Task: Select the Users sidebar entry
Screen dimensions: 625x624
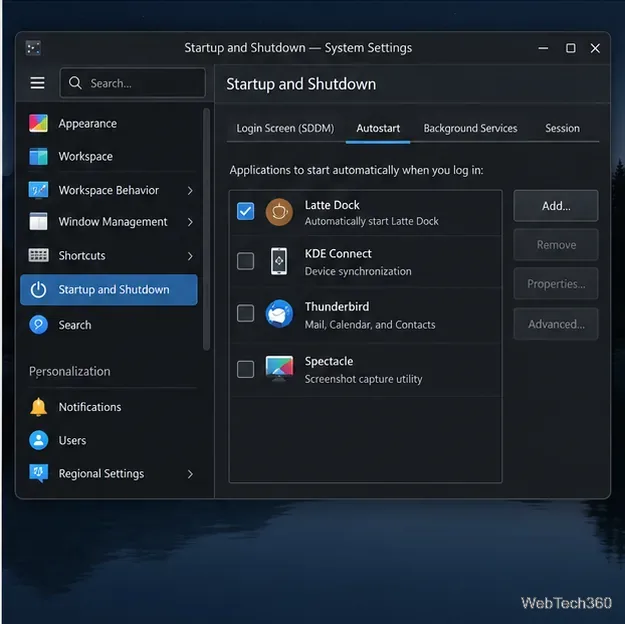Action: pyautogui.click(x=108, y=440)
